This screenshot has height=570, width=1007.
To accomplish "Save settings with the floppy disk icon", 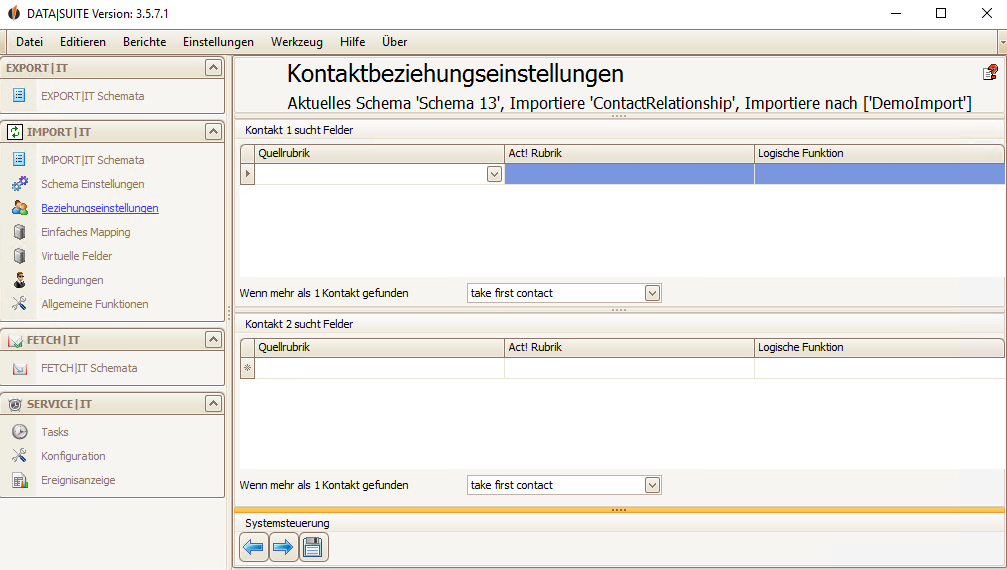I will point(313,547).
